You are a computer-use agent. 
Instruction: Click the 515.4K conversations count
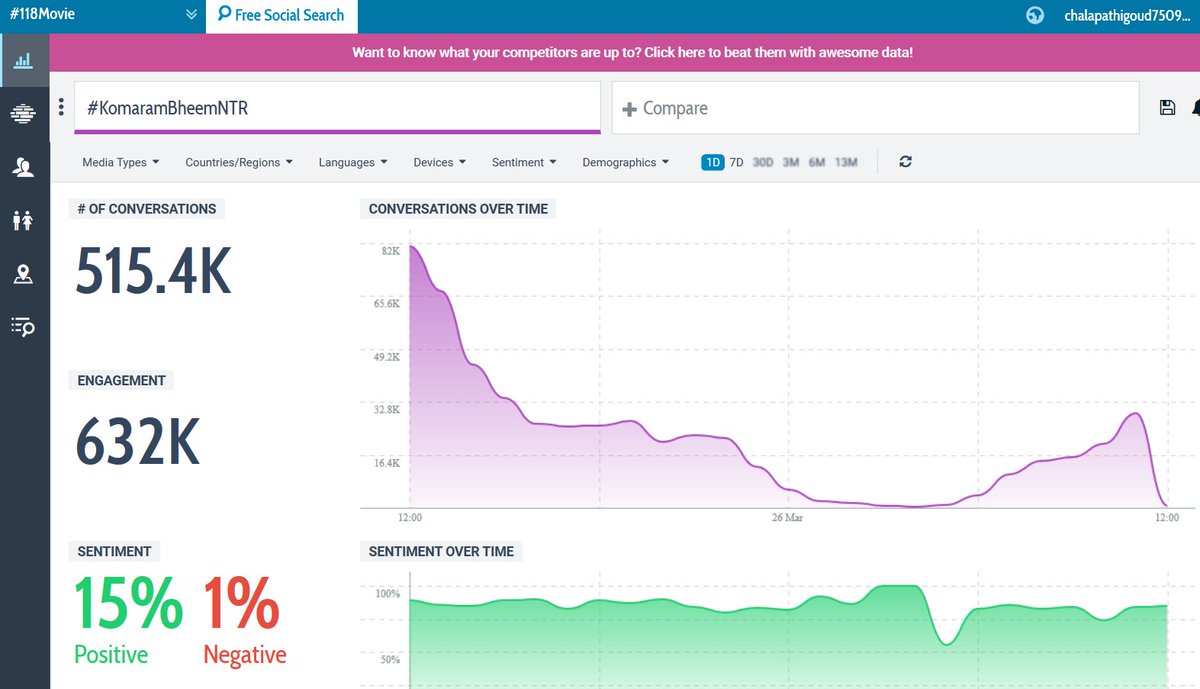pos(154,270)
